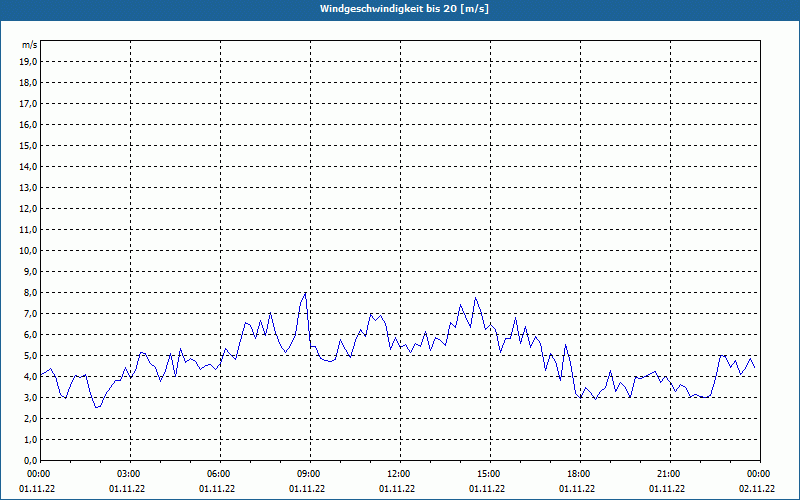Click the "11,0" y-axis label

pos(29,230)
